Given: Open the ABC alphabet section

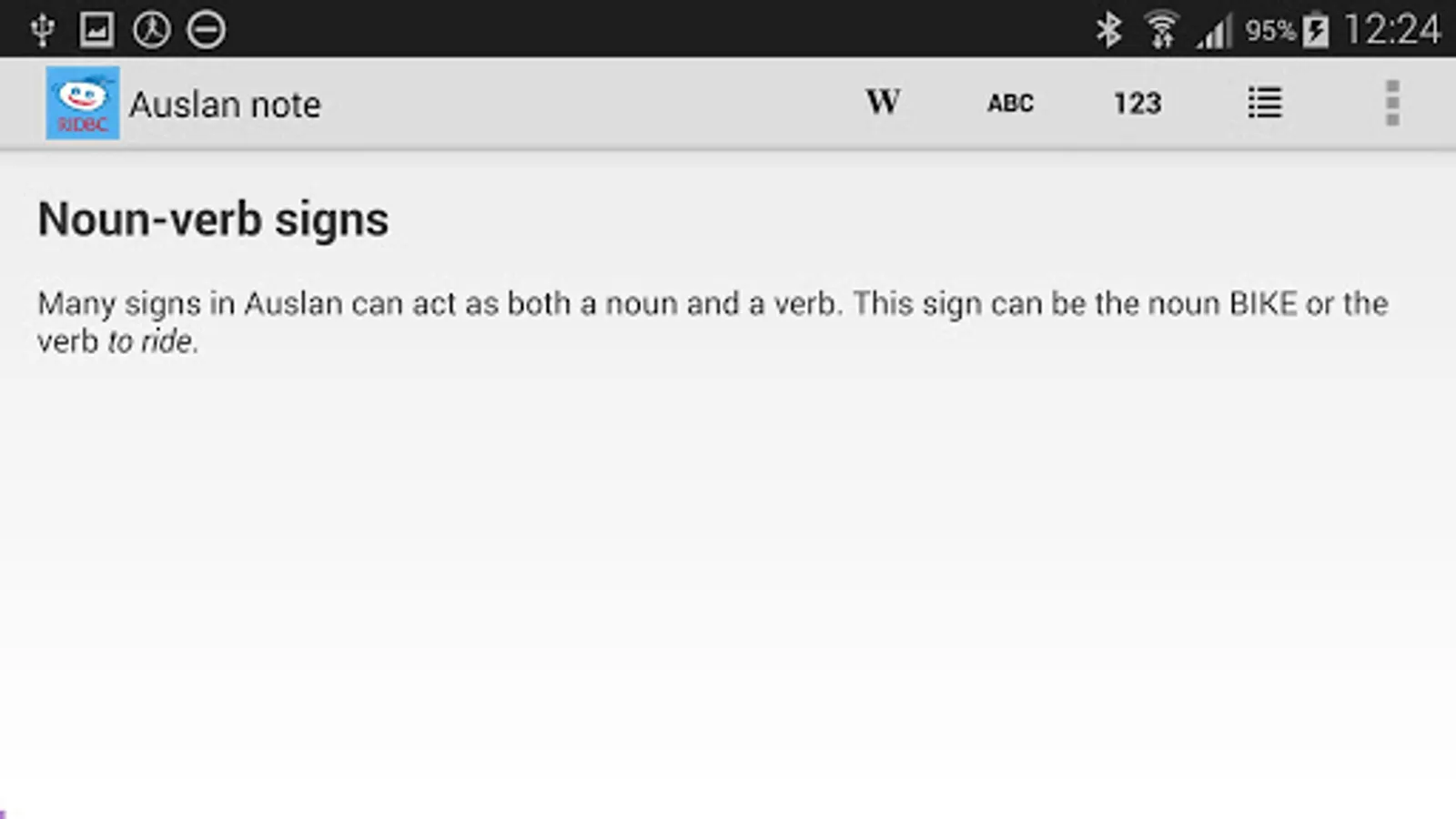Looking at the screenshot, I should click(1010, 103).
